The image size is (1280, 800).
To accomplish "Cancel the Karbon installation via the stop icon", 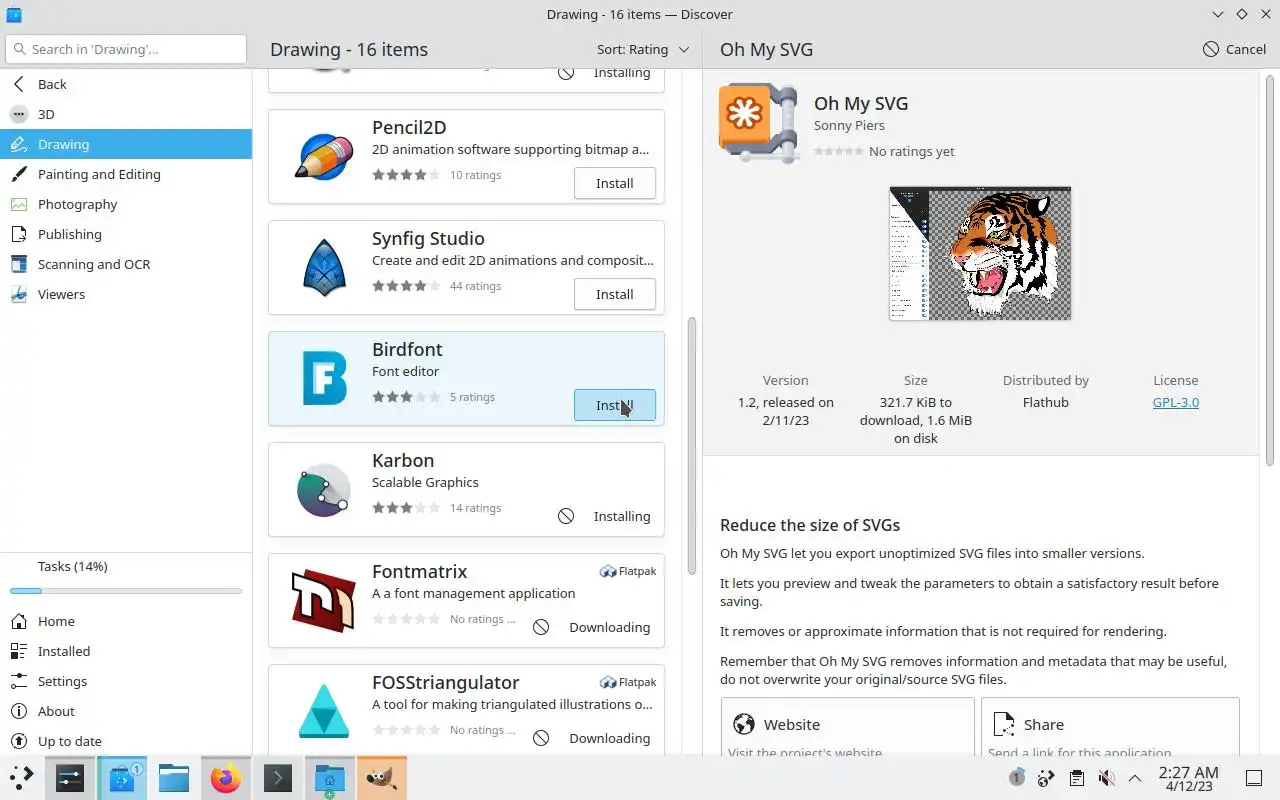I will pos(566,516).
